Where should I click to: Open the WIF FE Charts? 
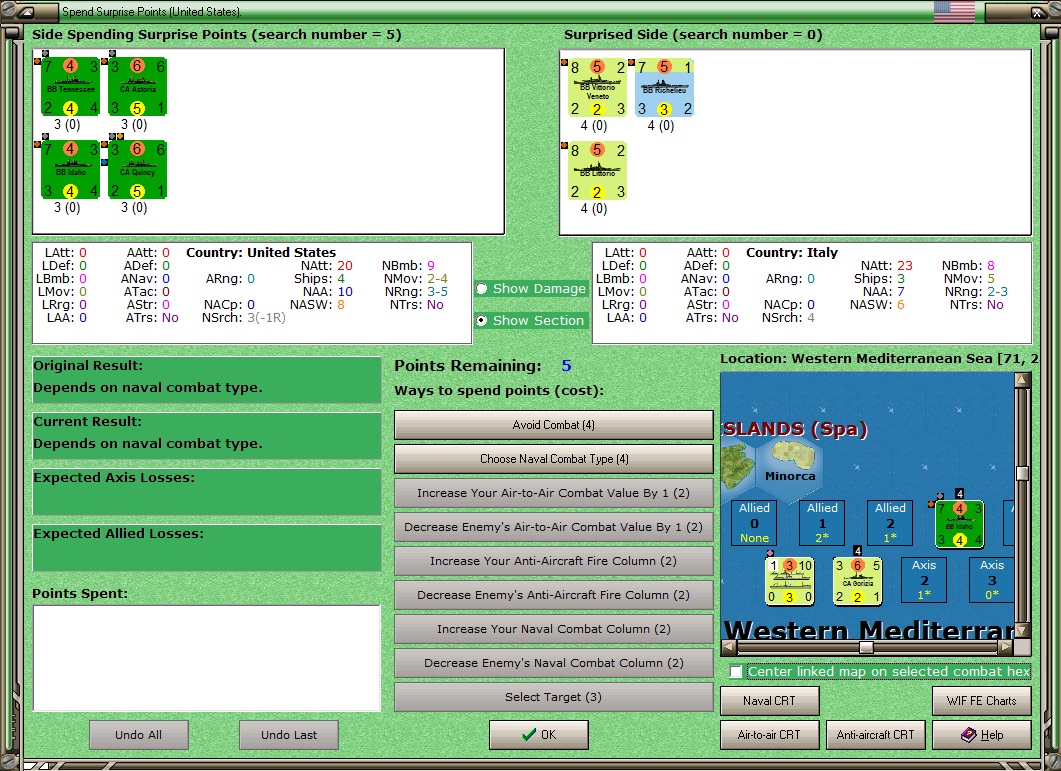pyautogui.click(x=982, y=701)
